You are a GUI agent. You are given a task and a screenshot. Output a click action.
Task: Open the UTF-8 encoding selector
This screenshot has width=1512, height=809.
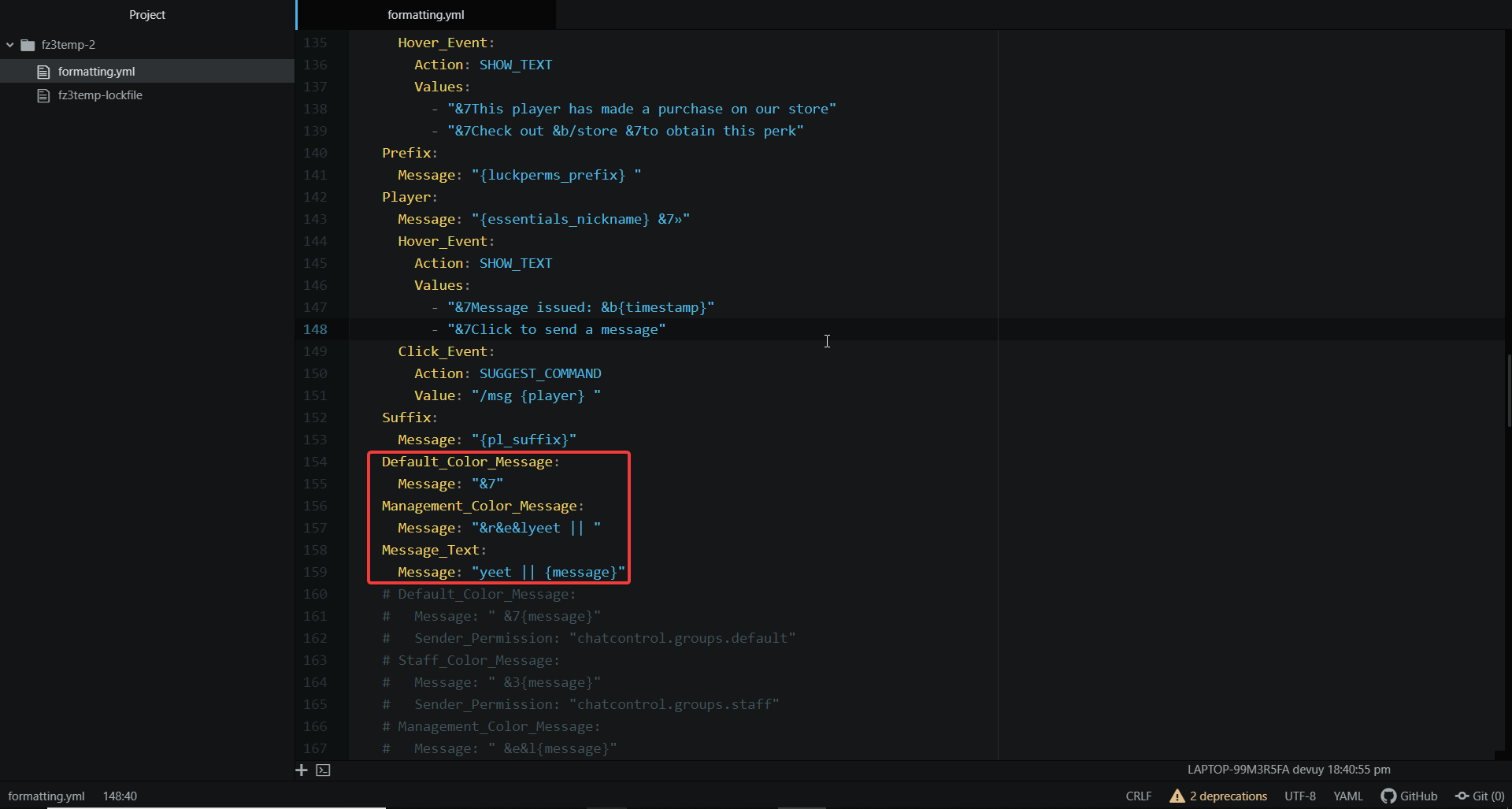pos(1300,796)
